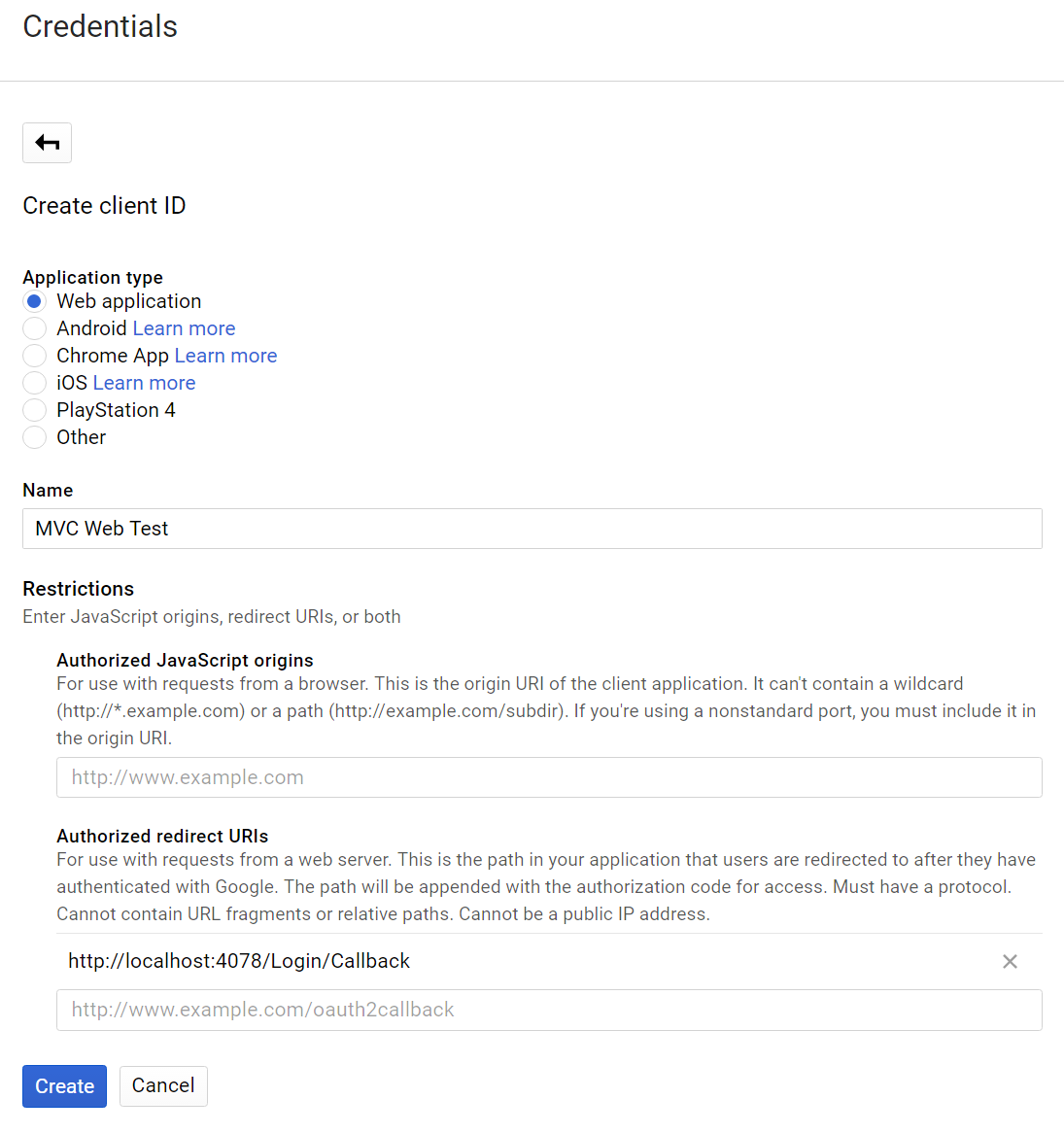Select the Other application type
The width and height of the screenshot is (1064, 1133).
pos(34,437)
